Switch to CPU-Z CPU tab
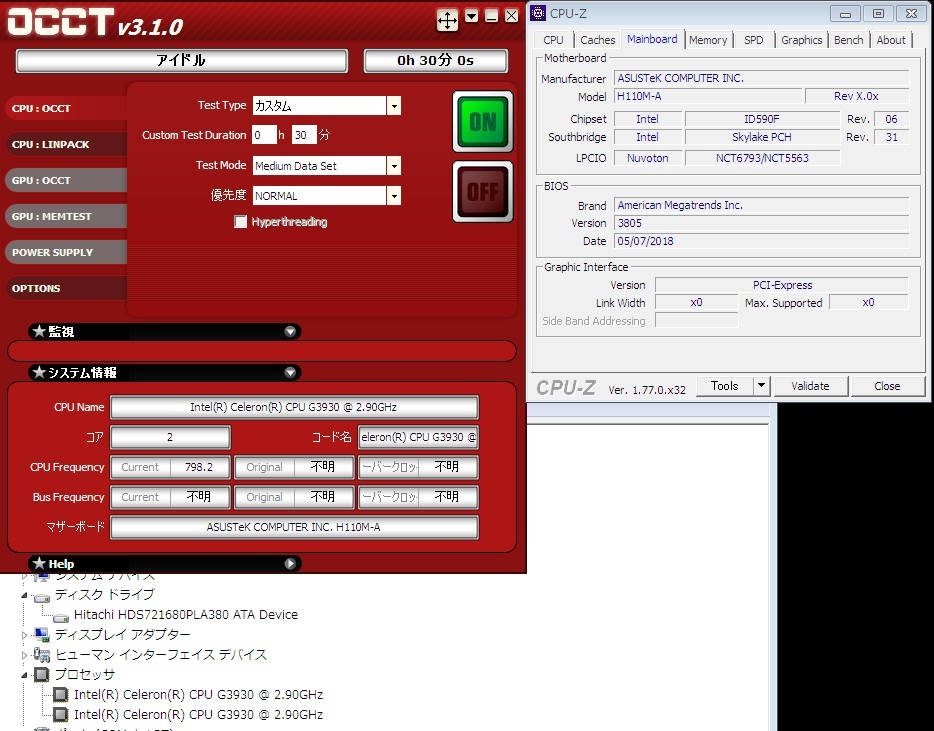This screenshot has width=934, height=731. point(553,40)
